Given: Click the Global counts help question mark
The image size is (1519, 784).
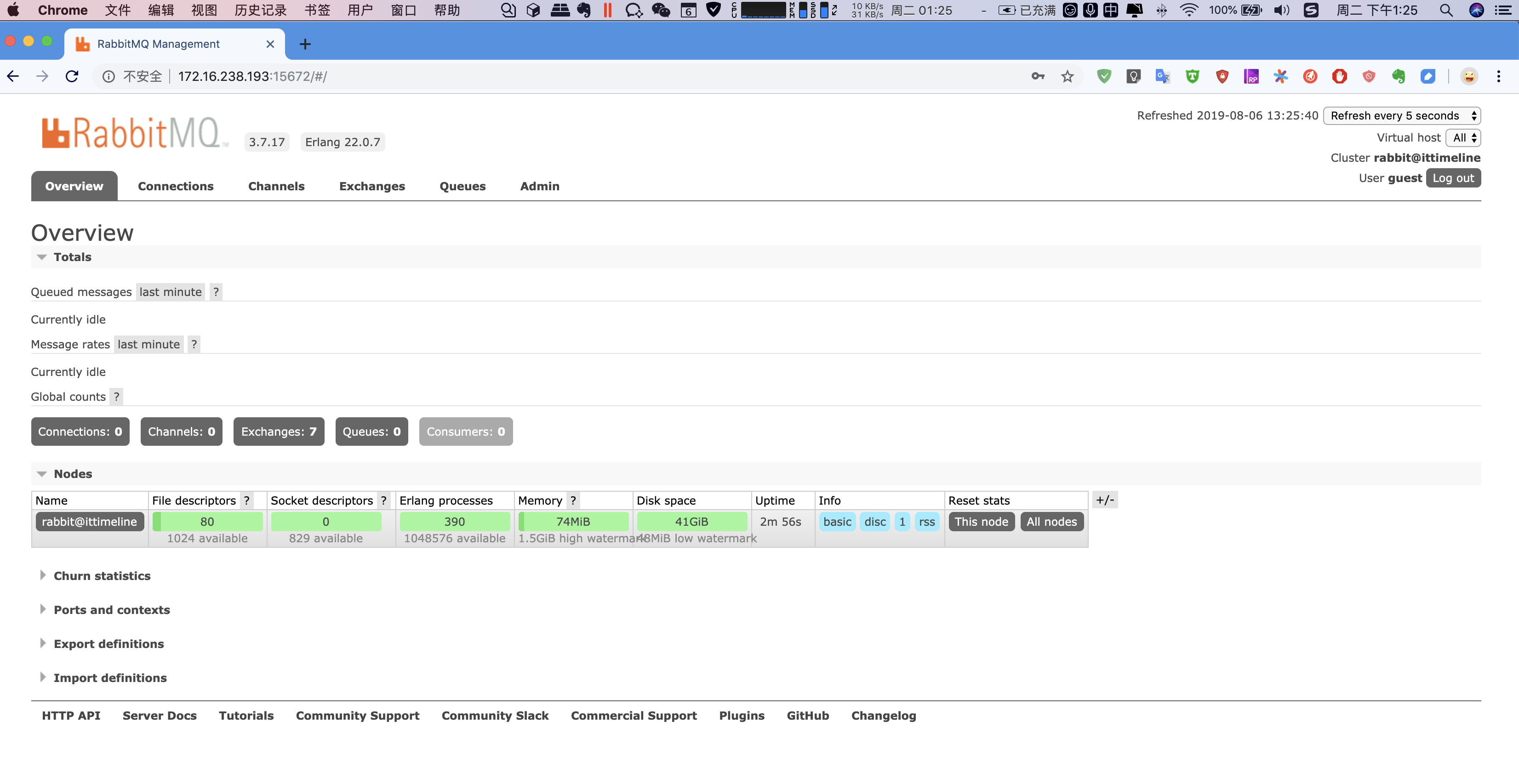Looking at the screenshot, I should (116, 397).
